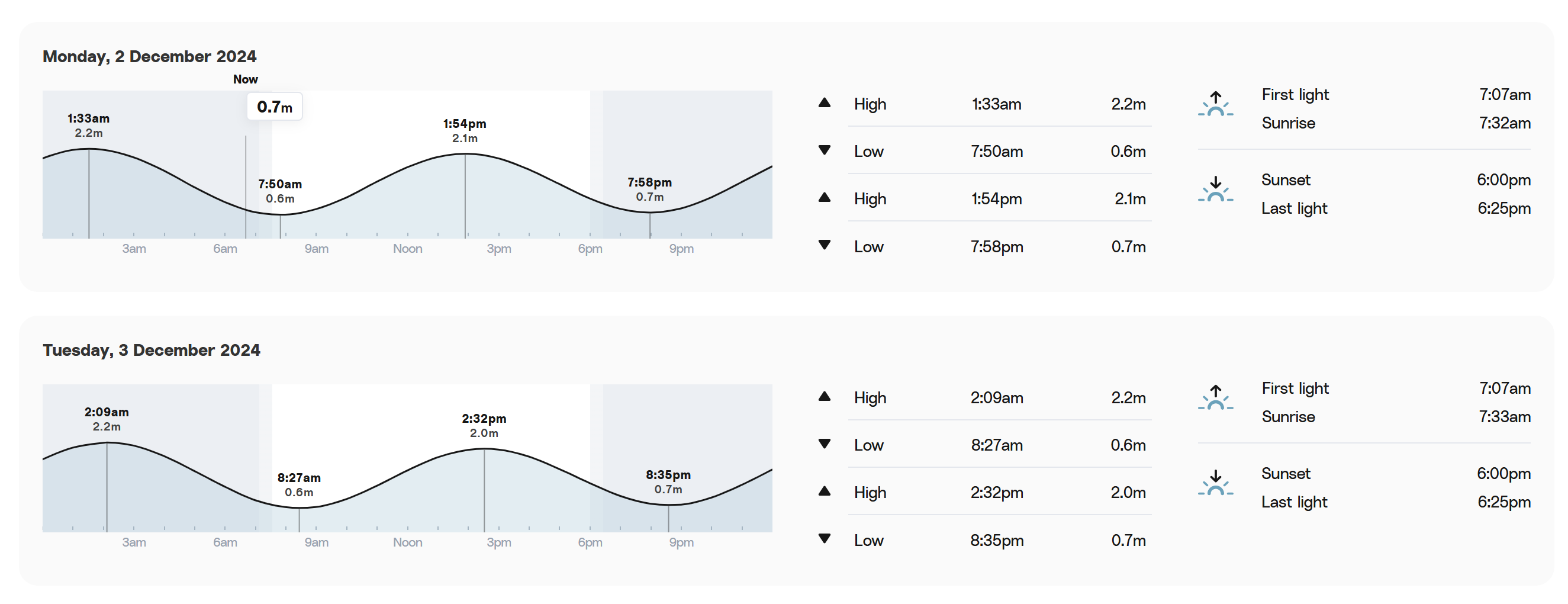Image resolution: width=1568 pixels, height=604 pixels.
Task: Click Monday's 1:54pm high tide arrow
Action: pos(824,198)
